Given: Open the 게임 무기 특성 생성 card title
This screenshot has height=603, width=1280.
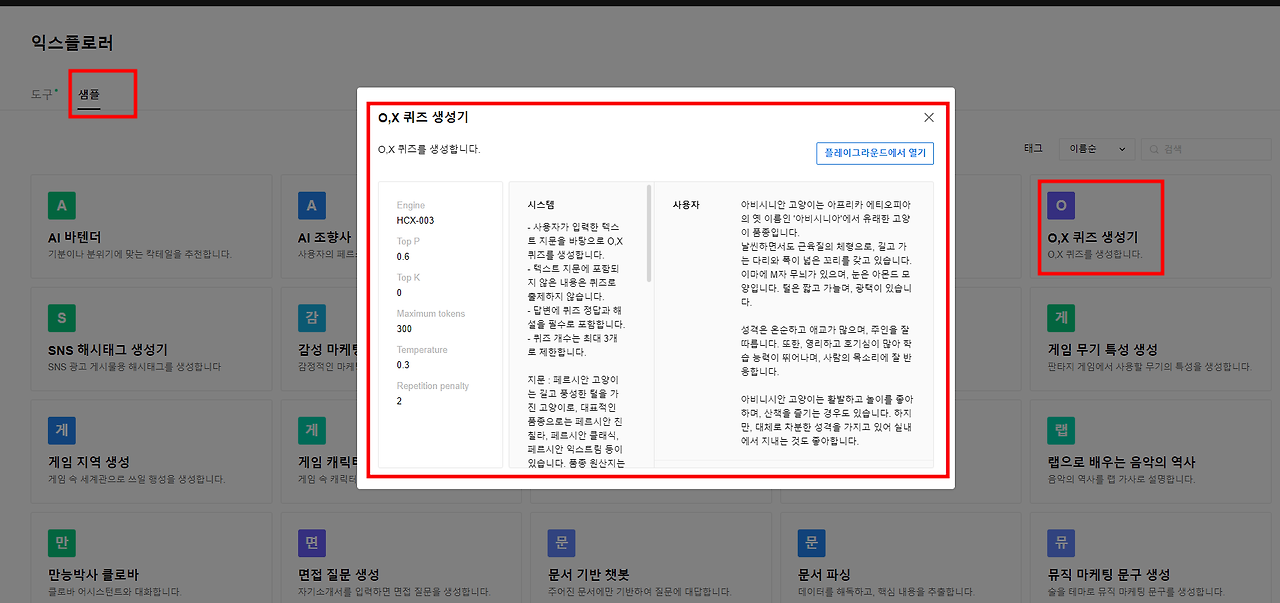Looking at the screenshot, I should (x=1102, y=349).
